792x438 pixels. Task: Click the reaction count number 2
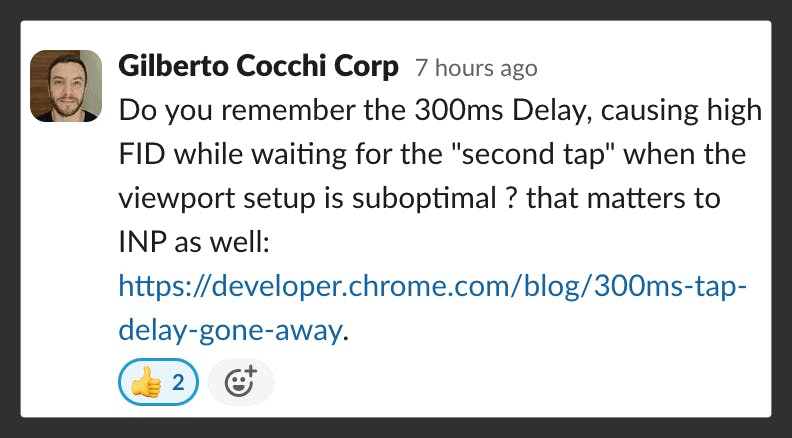(178, 382)
